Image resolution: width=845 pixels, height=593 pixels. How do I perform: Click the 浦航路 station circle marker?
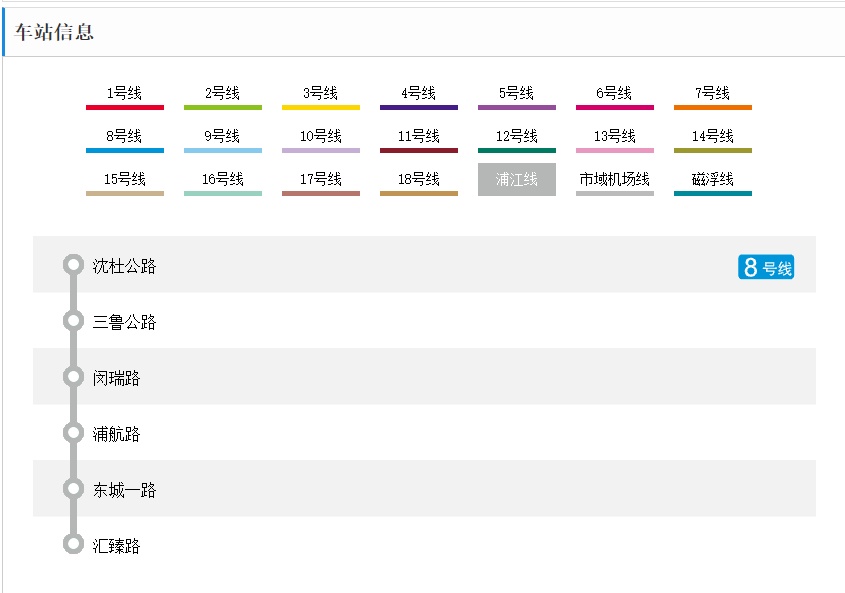tap(73, 433)
